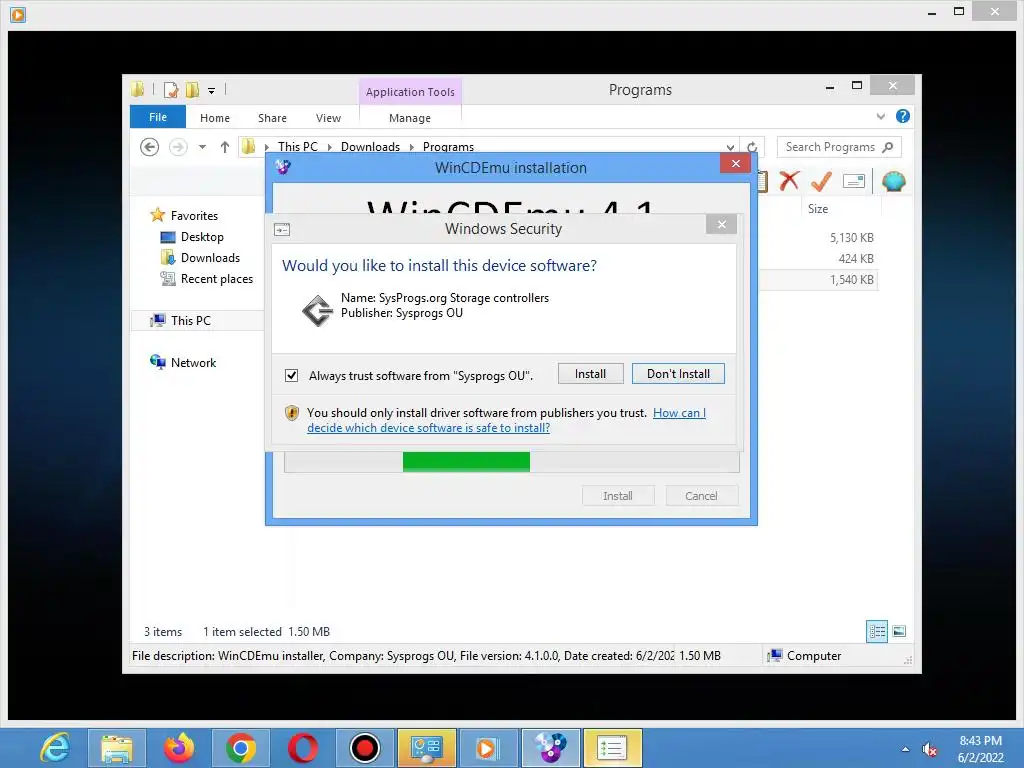Launch Opera from taskbar
This screenshot has height=768, width=1024.
[x=302, y=748]
